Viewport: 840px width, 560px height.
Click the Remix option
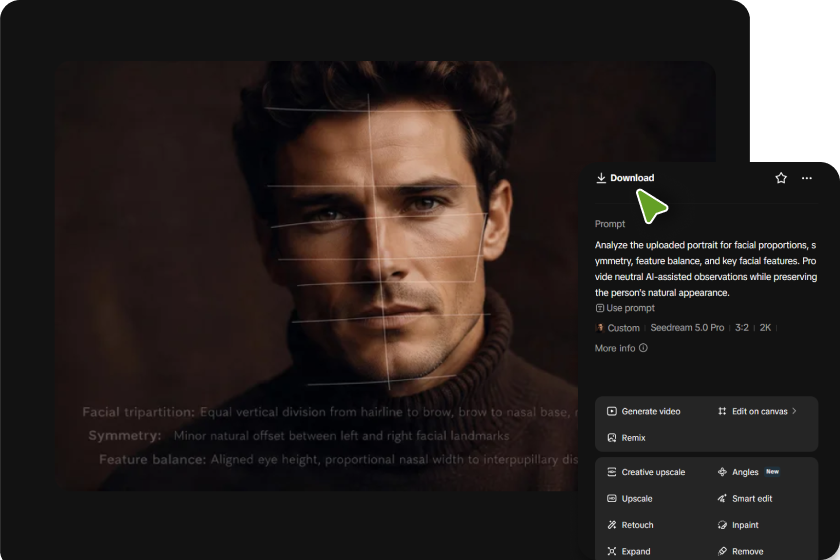point(626,438)
